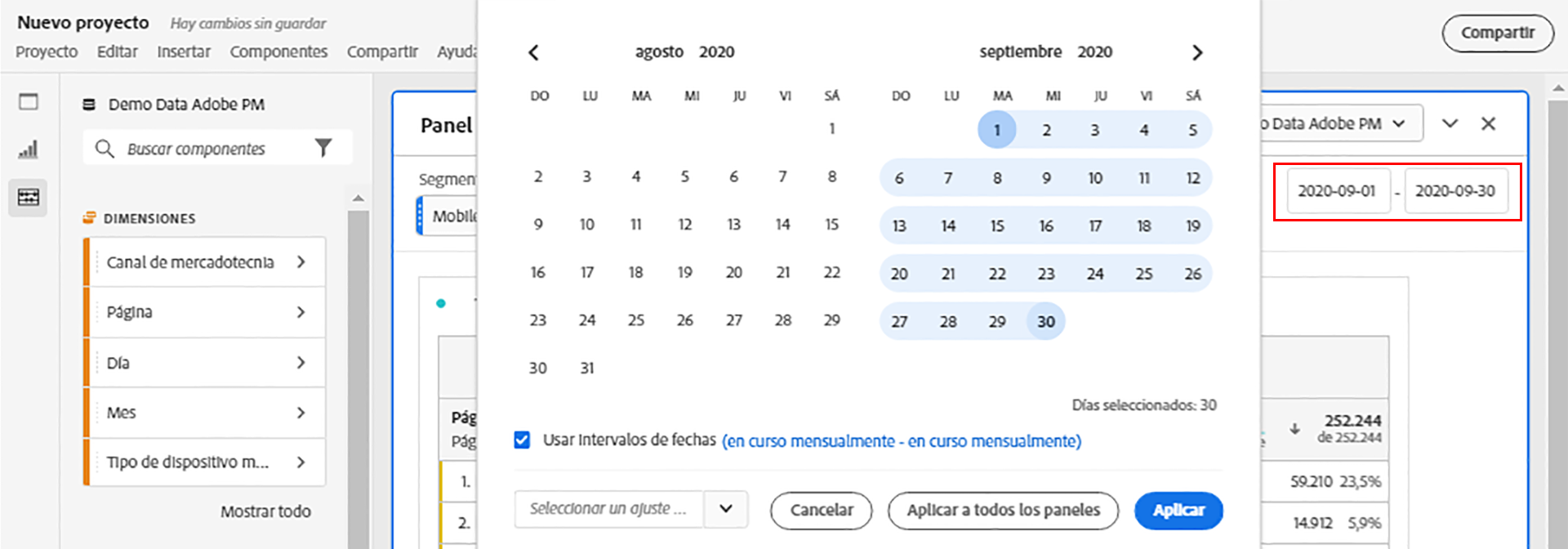Go to next month in calendar
This screenshot has height=549, width=1568.
click(x=1197, y=53)
